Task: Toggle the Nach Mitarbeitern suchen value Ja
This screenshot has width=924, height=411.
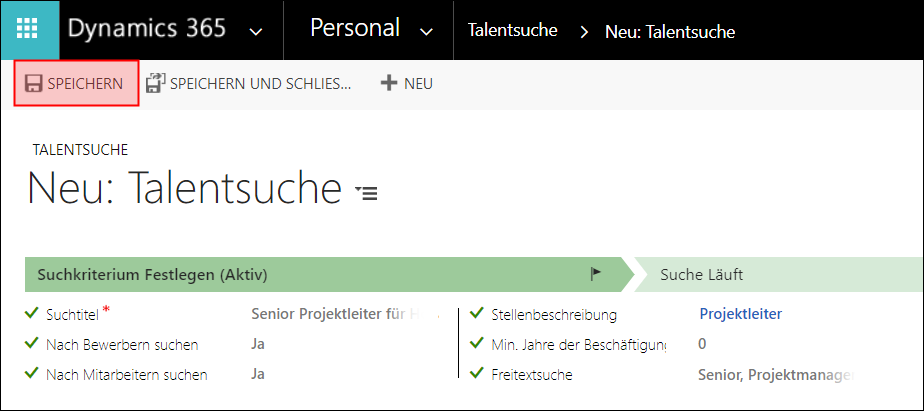Action: 258,375
